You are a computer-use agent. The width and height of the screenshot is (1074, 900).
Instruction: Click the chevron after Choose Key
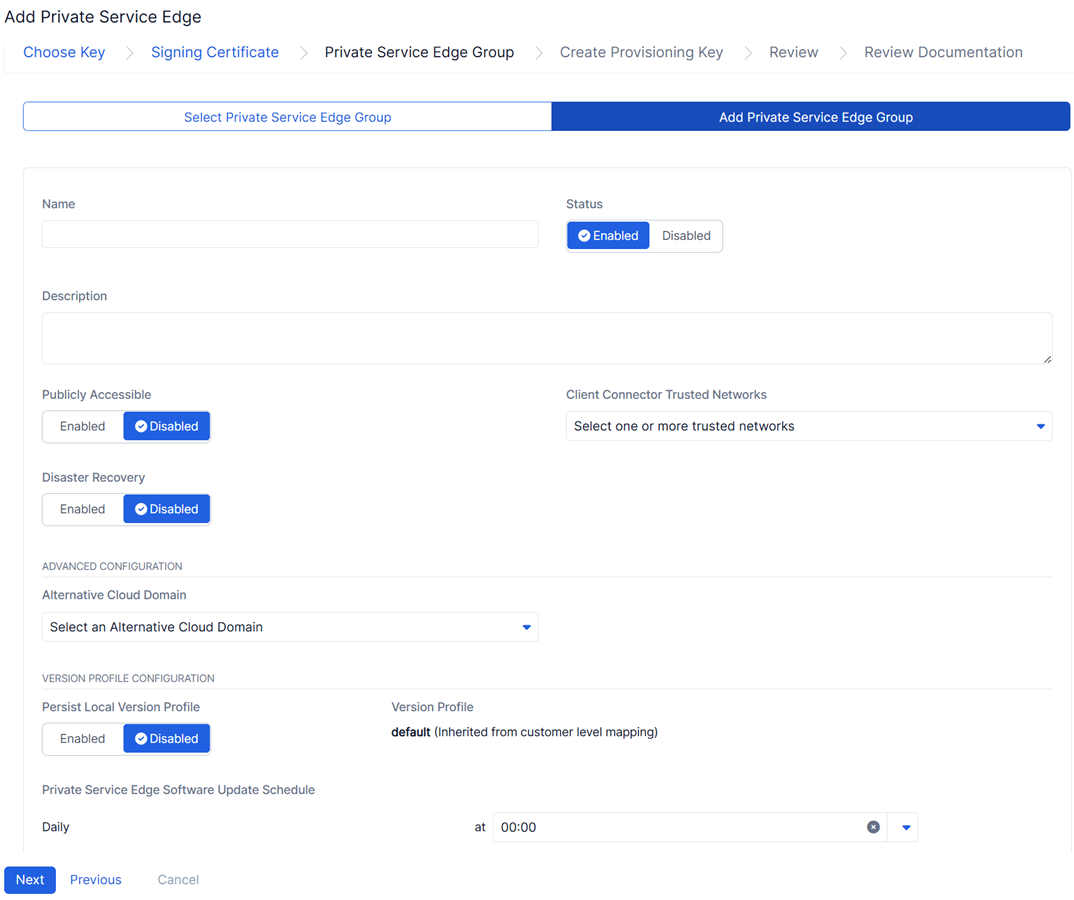[x=129, y=53]
